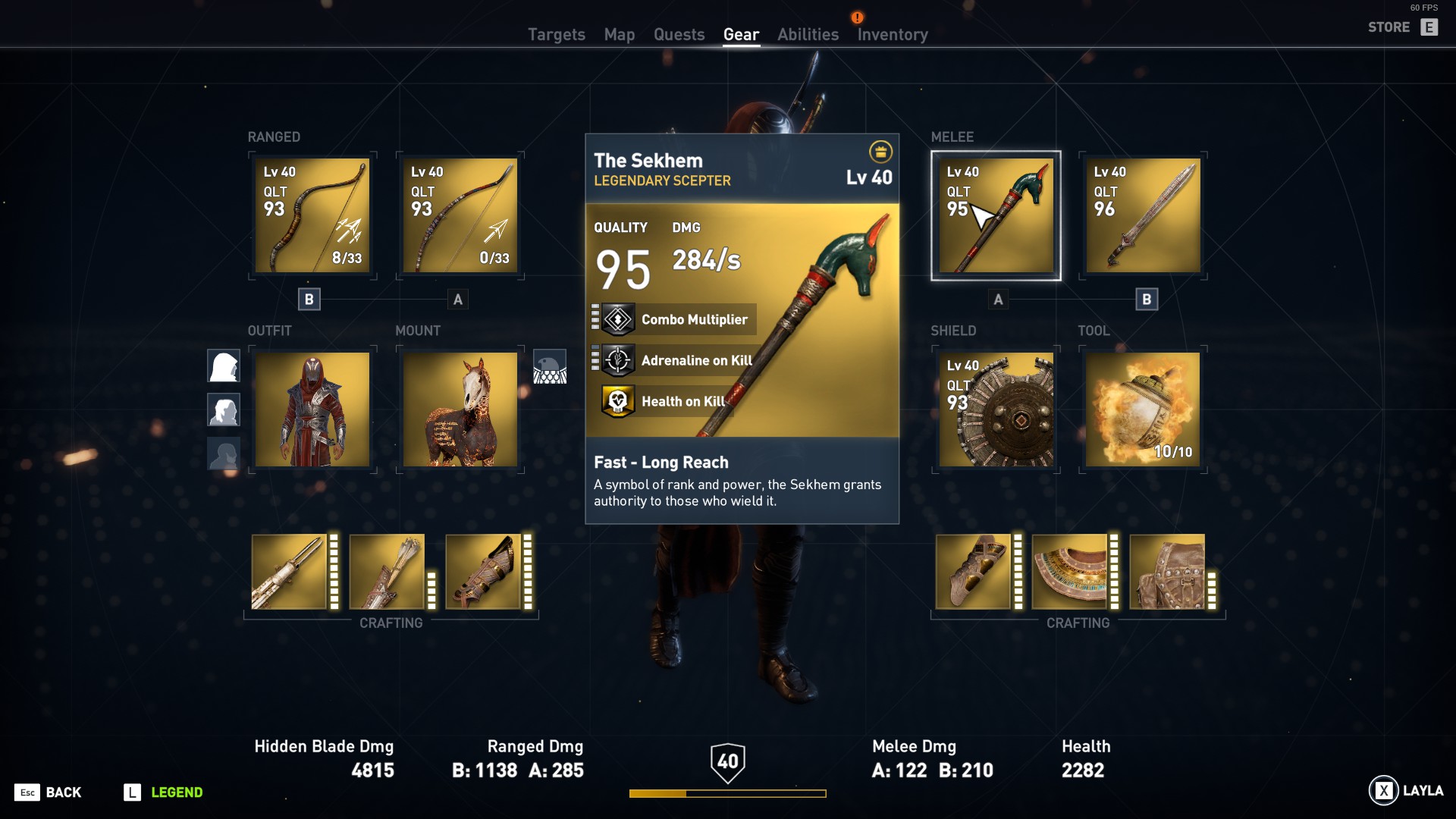The image size is (1456, 819).
Task: Open the quiver crafting upgrade slot
Action: pyautogui.click(x=387, y=572)
